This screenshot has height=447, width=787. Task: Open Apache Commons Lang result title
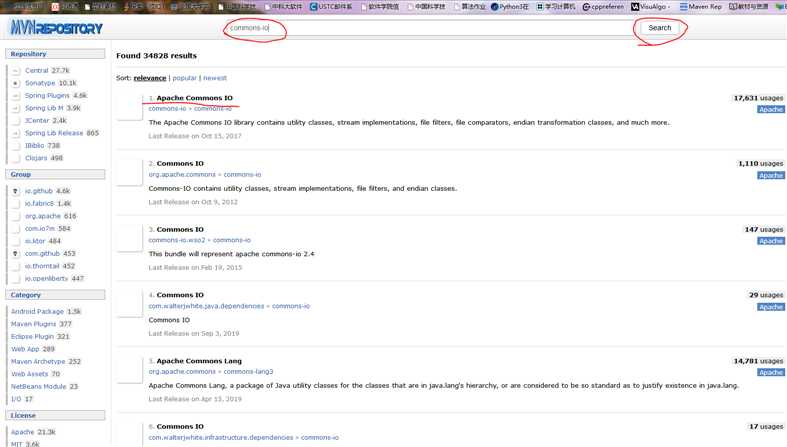tap(199, 361)
